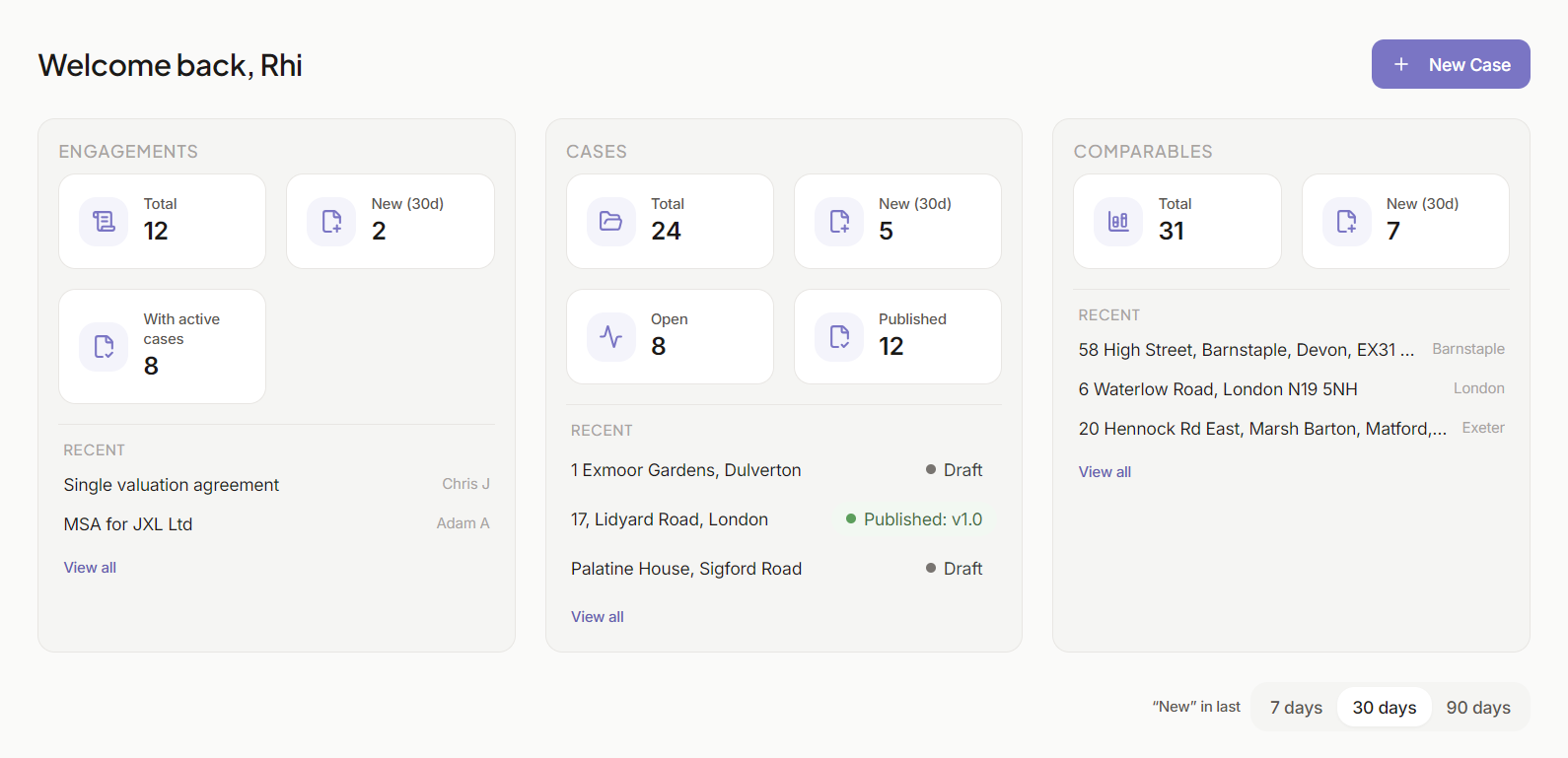1568x758 pixels.
Task: View all cases
Action: [598, 617]
